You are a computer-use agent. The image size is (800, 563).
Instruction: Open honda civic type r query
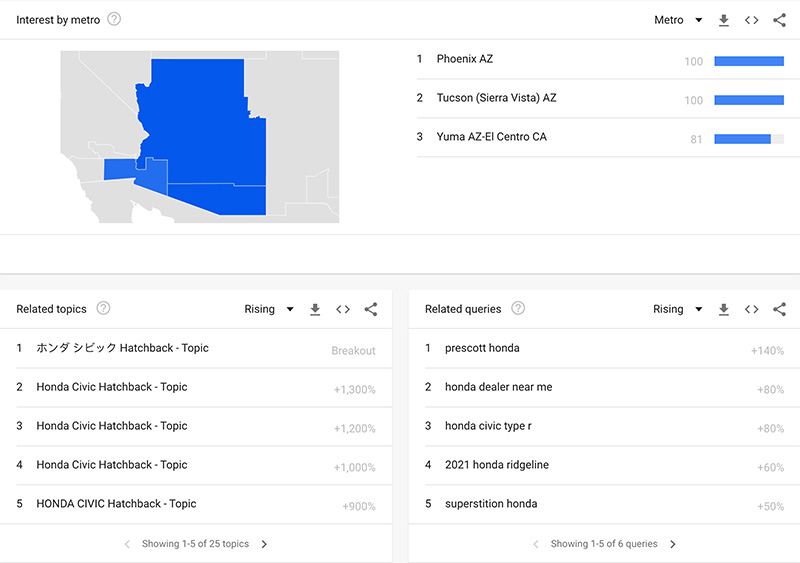tap(605, 426)
